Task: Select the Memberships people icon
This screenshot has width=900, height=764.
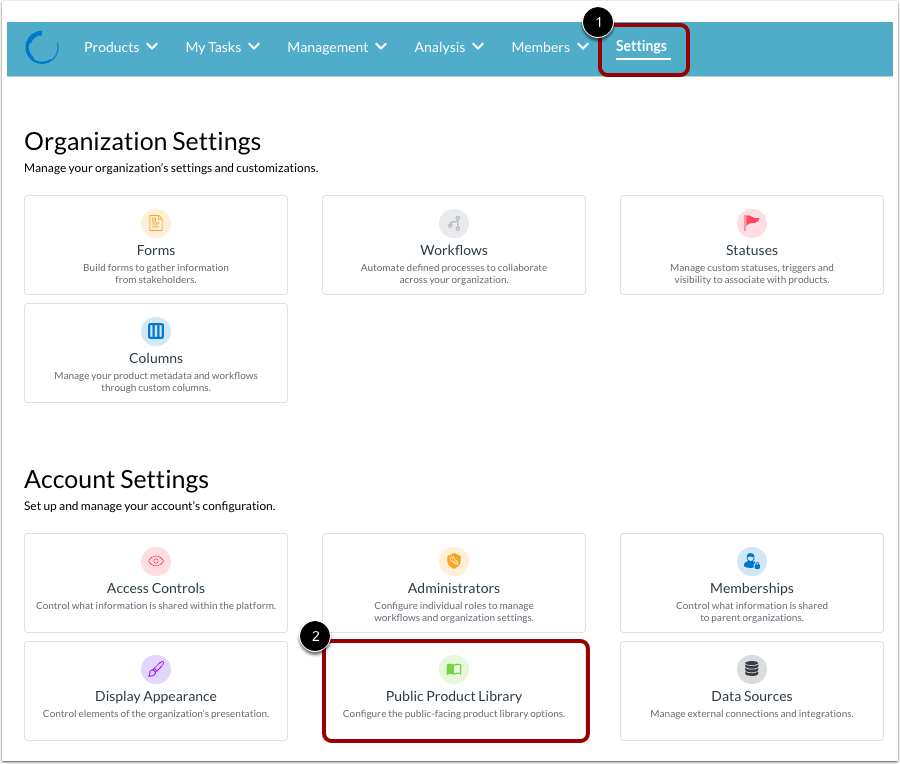Action: (x=751, y=561)
